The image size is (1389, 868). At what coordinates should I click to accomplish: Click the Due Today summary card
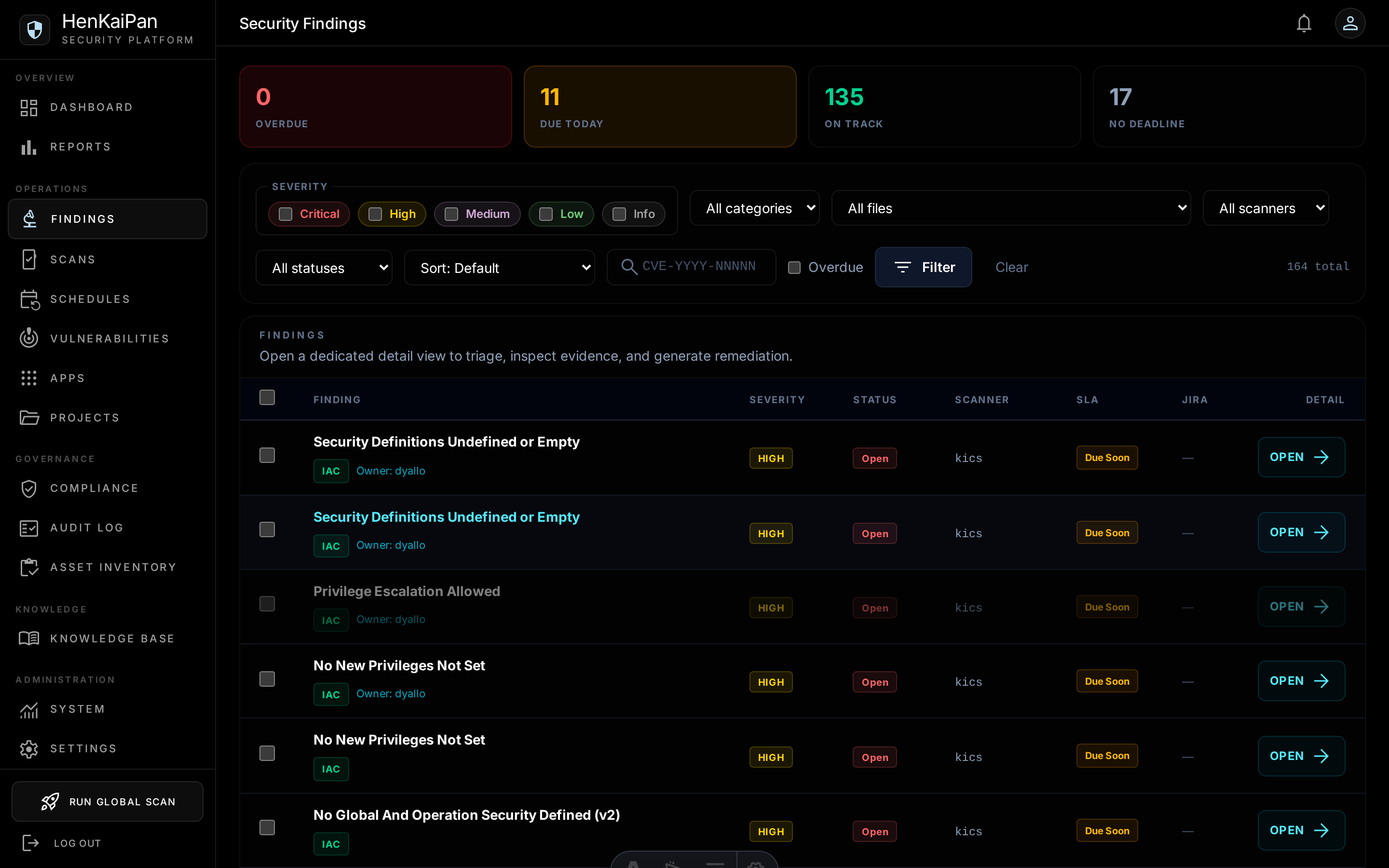tap(660, 107)
